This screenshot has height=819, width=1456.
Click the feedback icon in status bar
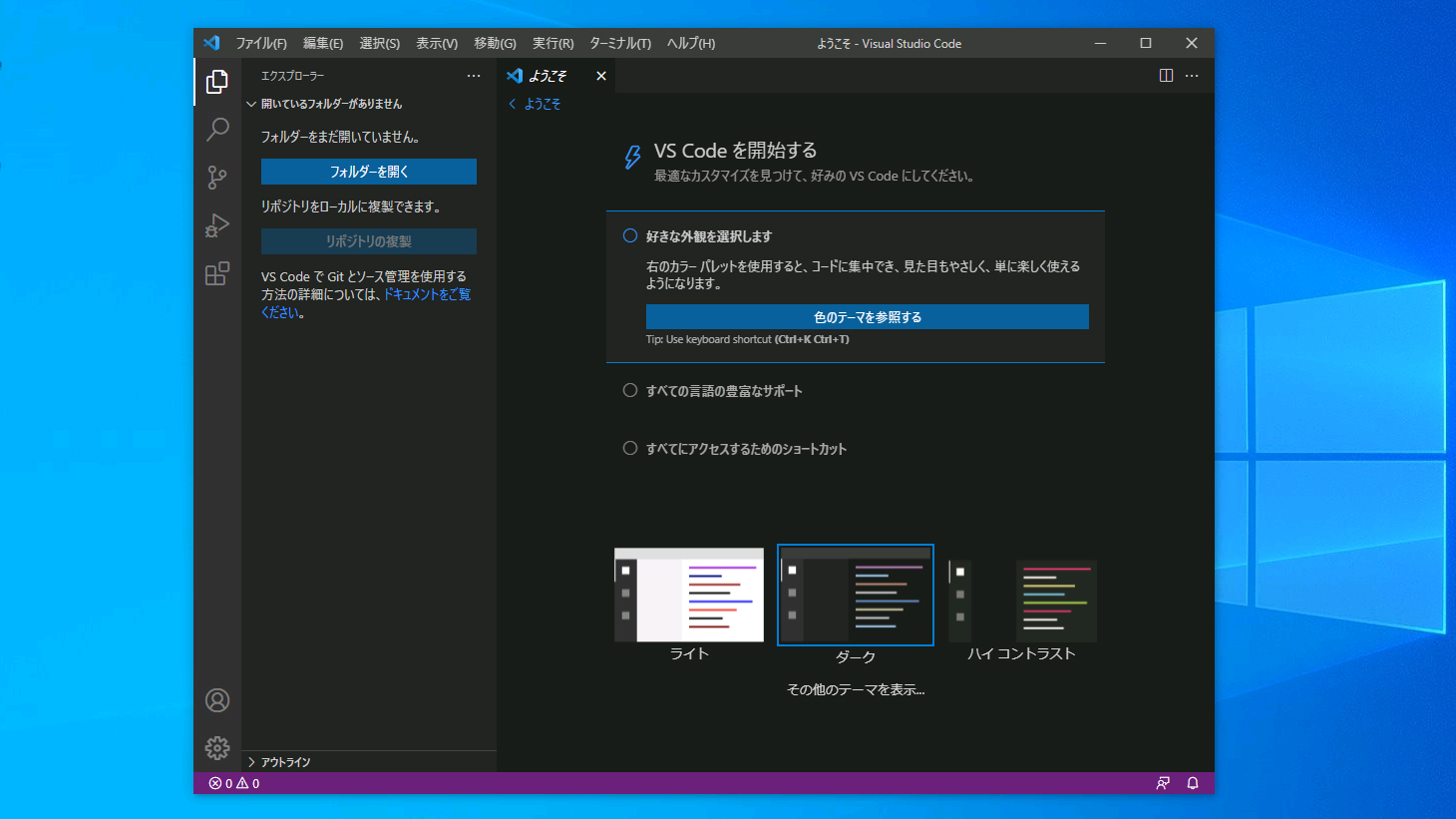coord(1163,783)
